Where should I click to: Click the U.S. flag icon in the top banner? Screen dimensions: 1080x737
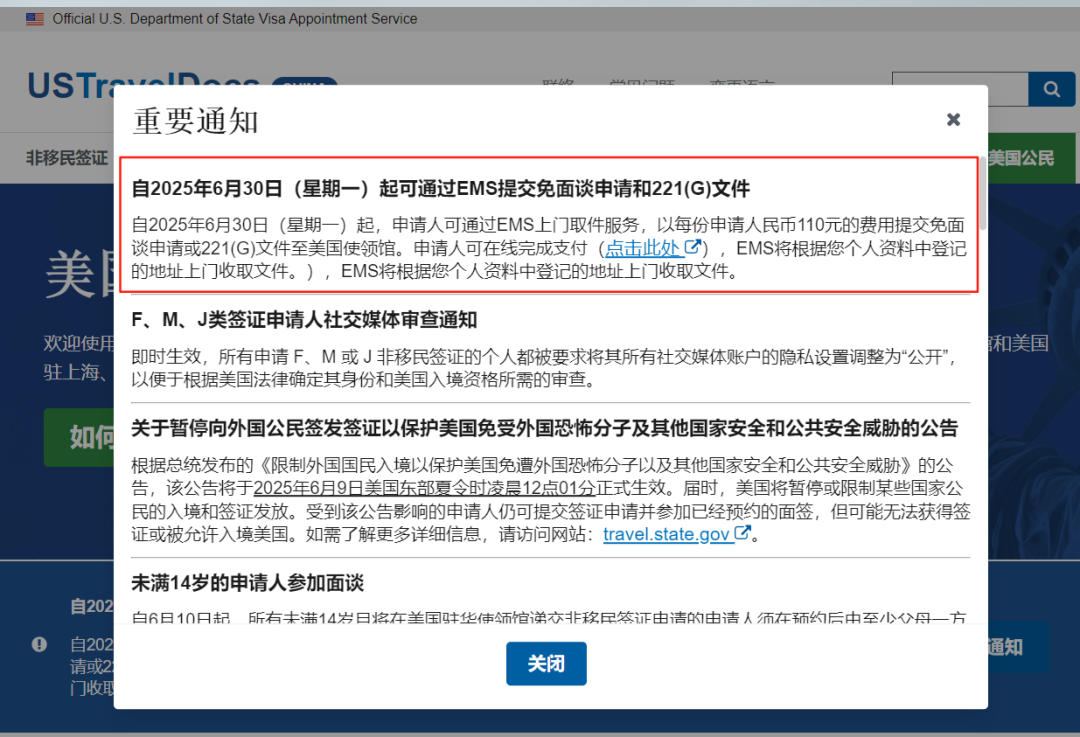coord(35,18)
